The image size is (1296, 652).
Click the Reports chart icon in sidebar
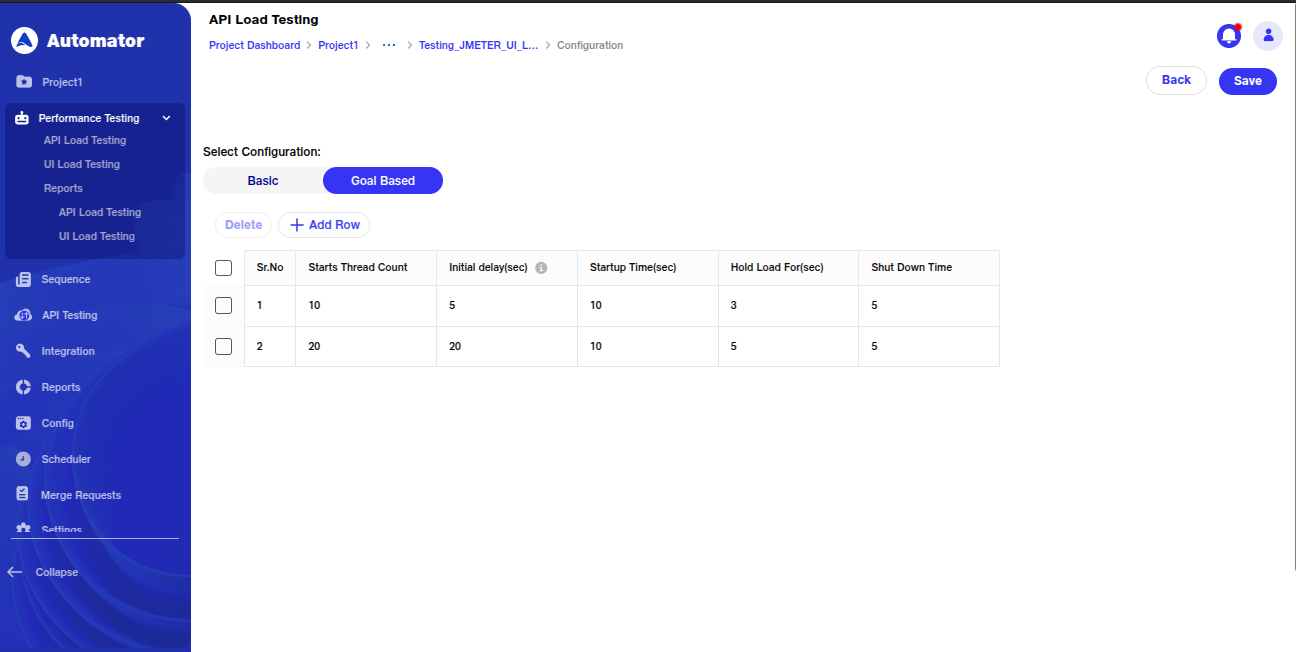[x=24, y=387]
